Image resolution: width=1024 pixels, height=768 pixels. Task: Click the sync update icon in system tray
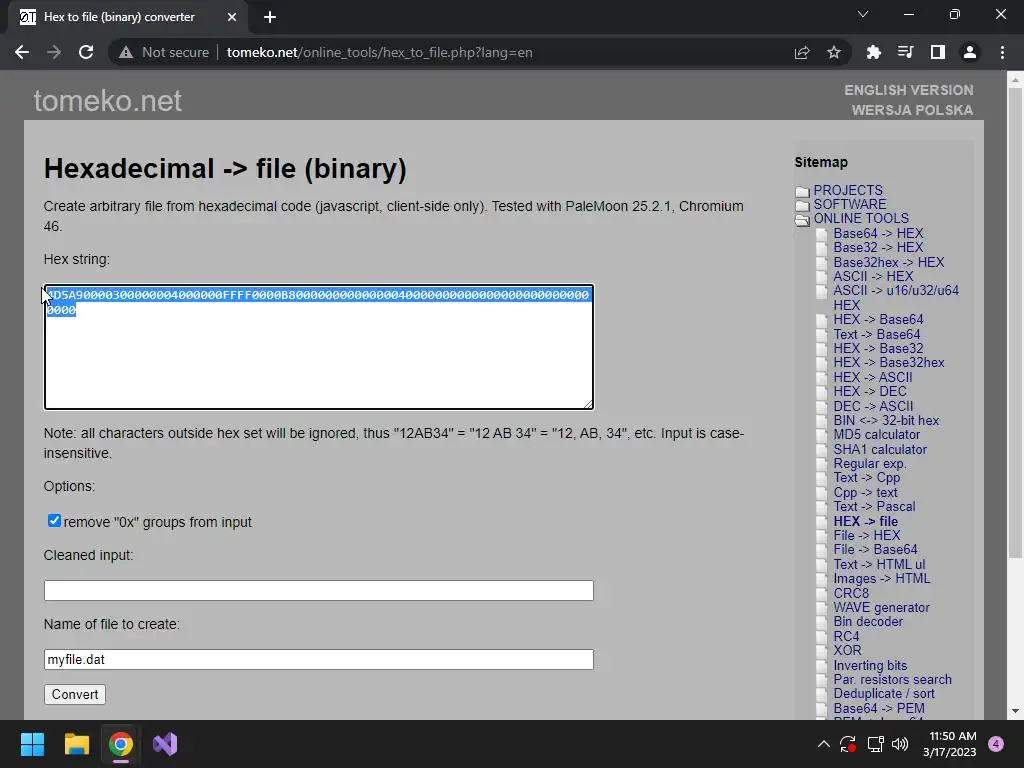click(x=848, y=744)
